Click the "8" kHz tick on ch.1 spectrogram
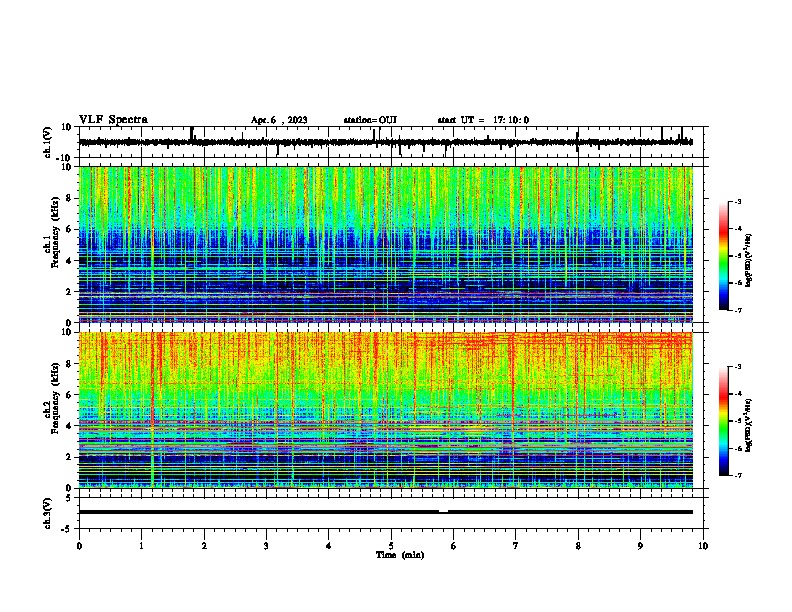The image size is (792, 612). pos(69,198)
